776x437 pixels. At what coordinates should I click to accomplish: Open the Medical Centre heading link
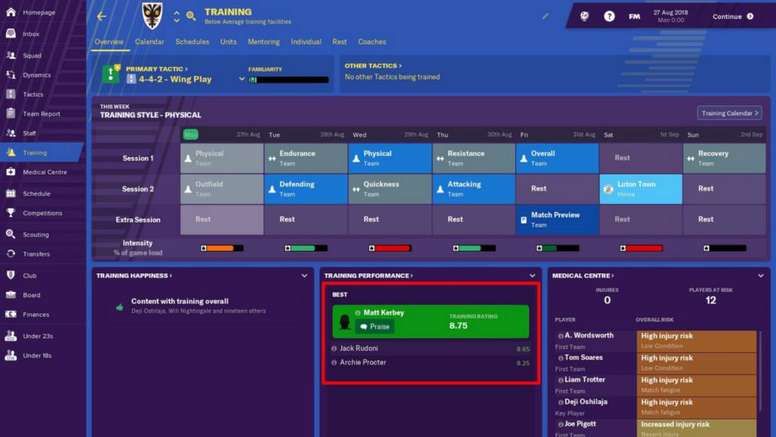[x=583, y=276]
